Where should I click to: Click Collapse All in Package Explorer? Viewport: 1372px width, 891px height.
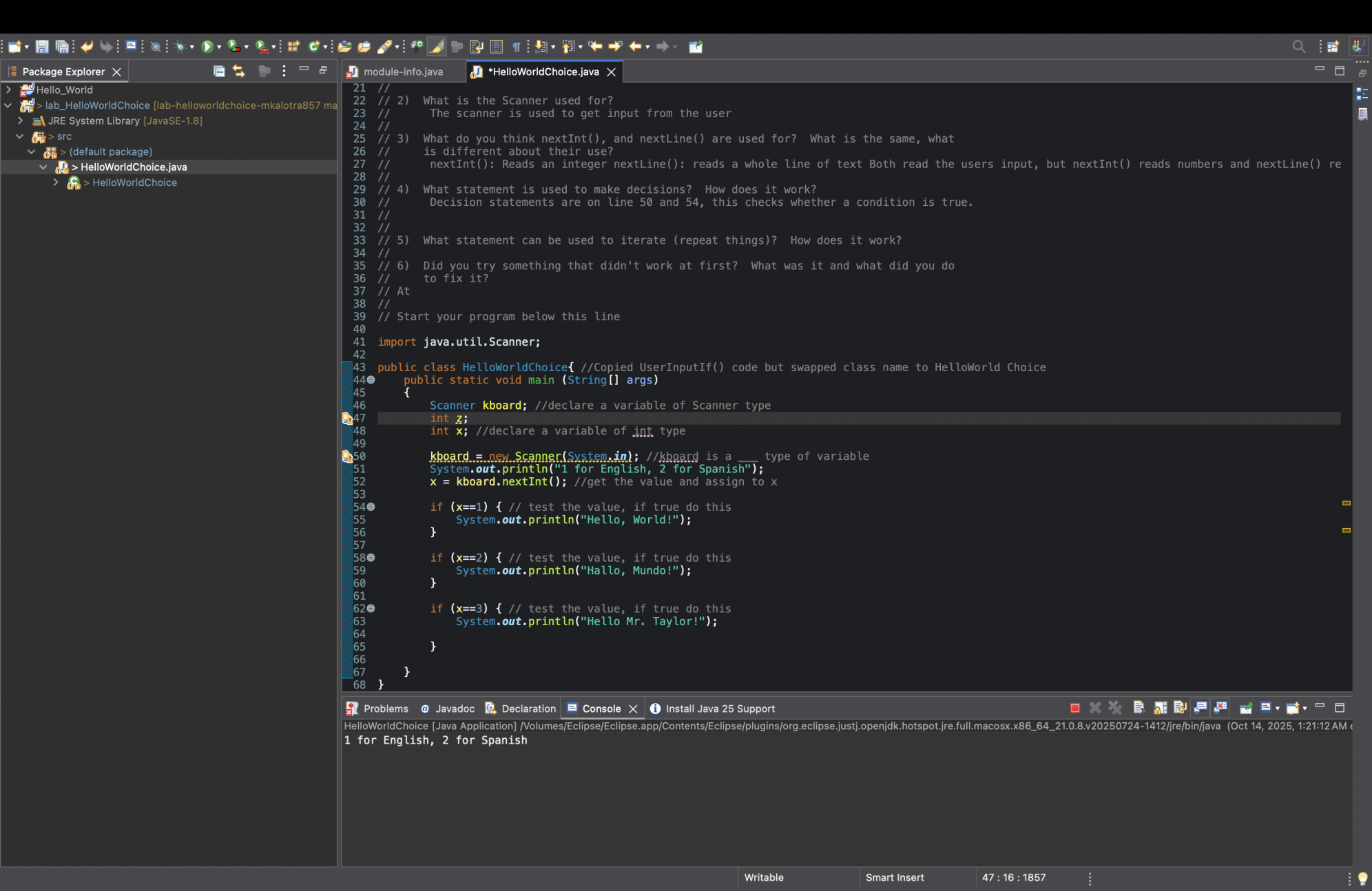(218, 71)
